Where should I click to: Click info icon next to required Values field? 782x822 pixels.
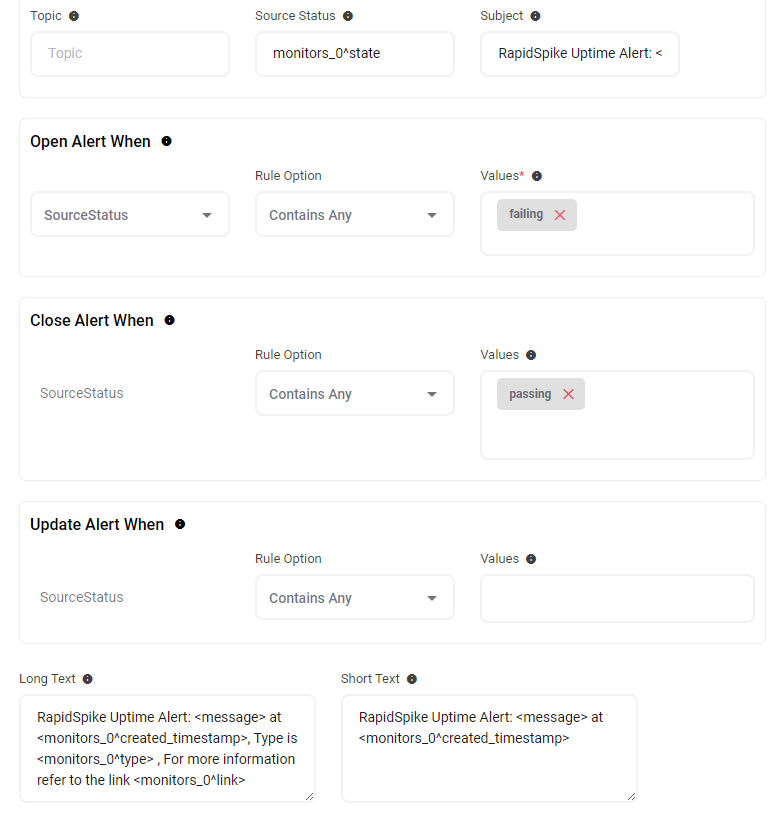pos(537,175)
